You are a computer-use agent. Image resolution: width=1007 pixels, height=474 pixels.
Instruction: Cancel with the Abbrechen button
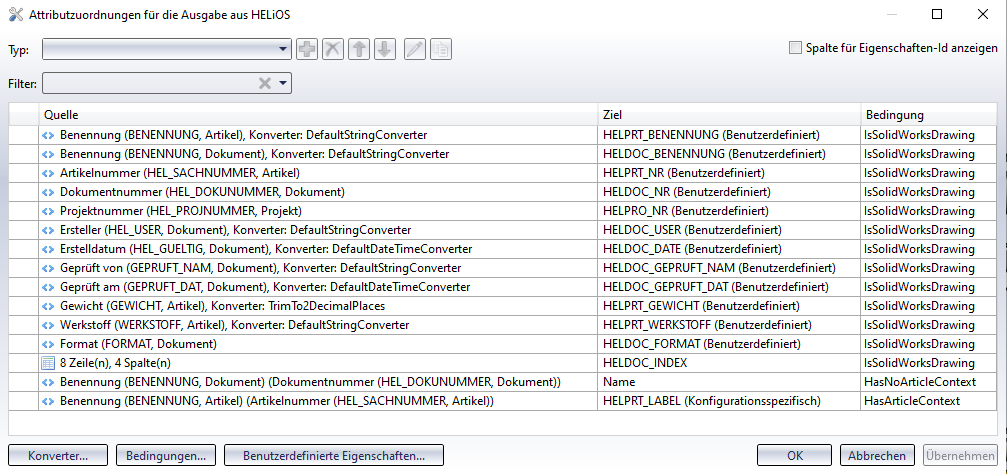(x=877, y=456)
